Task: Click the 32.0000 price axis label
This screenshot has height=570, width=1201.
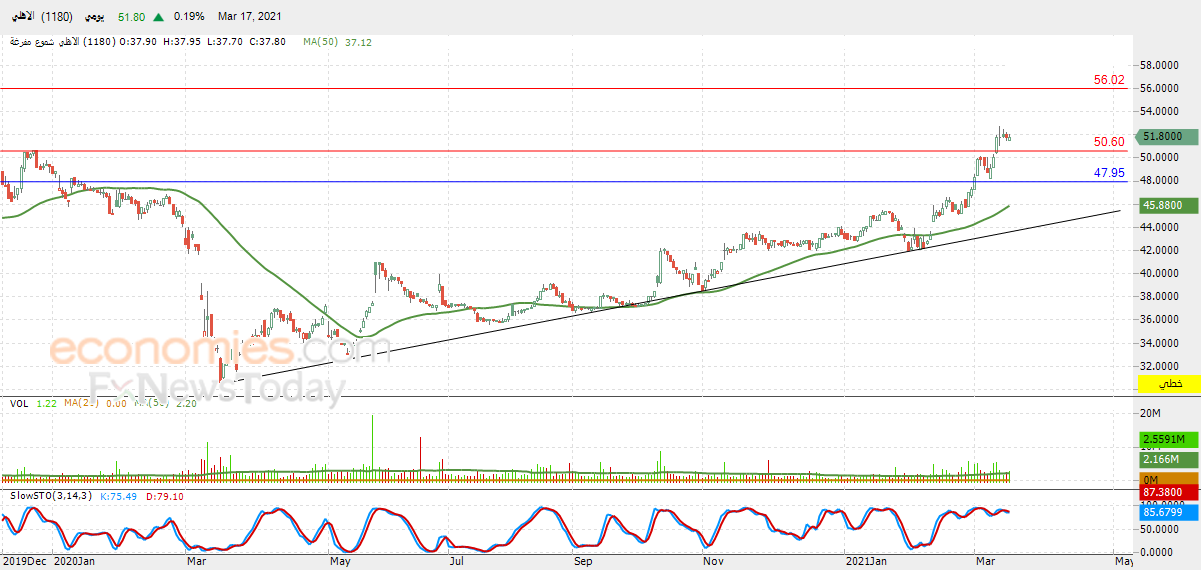Action: click(1160, 366)
